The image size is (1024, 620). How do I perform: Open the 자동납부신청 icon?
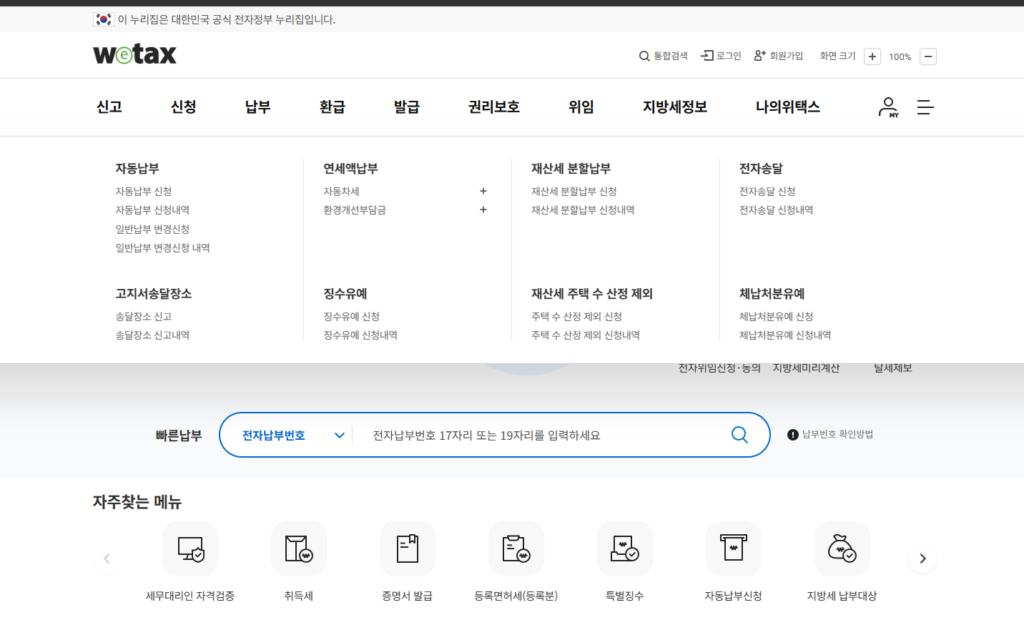pos(733,549)
